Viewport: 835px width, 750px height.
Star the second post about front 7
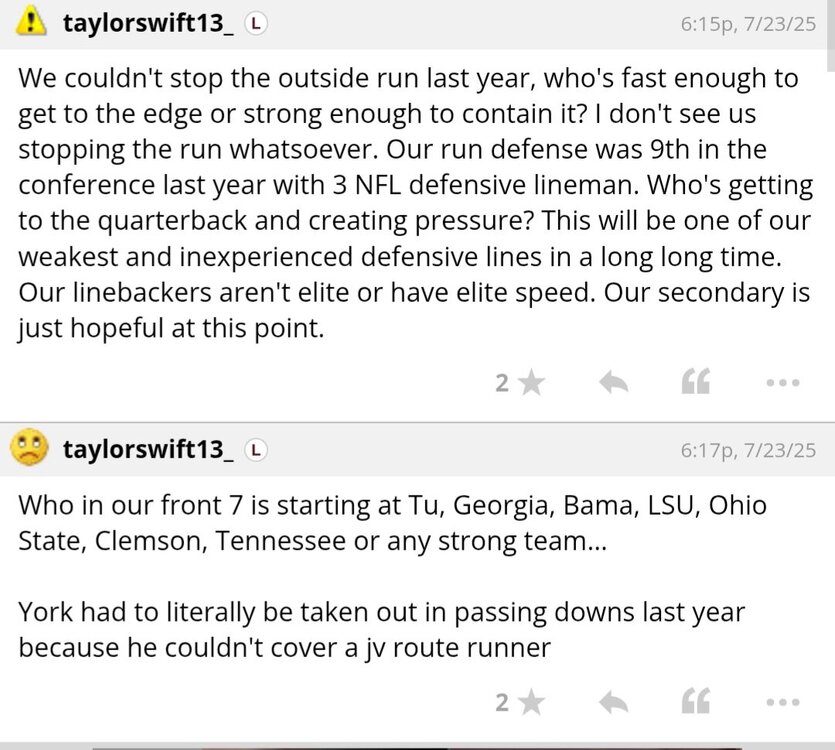tap(532, 703)
